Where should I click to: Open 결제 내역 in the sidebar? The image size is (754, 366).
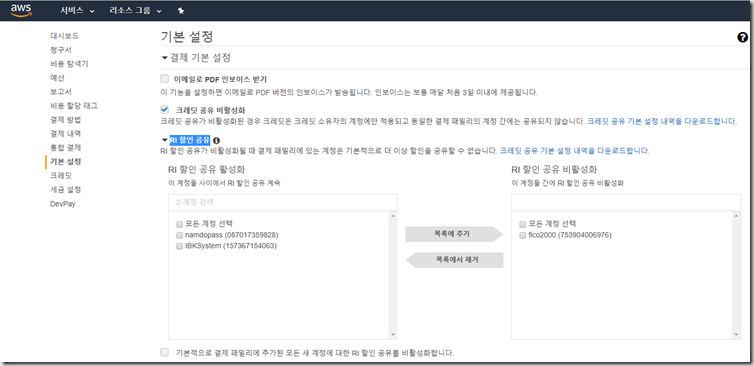point(65,133)
